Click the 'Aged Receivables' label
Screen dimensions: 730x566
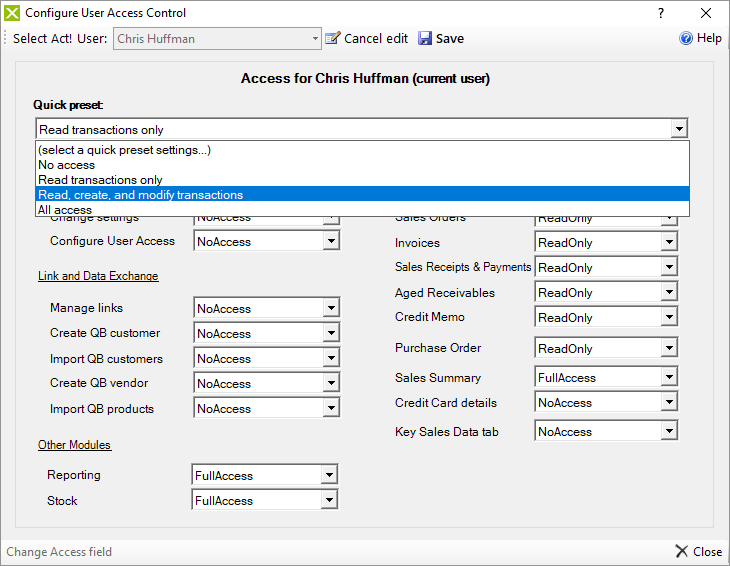(x=445, y=293)
